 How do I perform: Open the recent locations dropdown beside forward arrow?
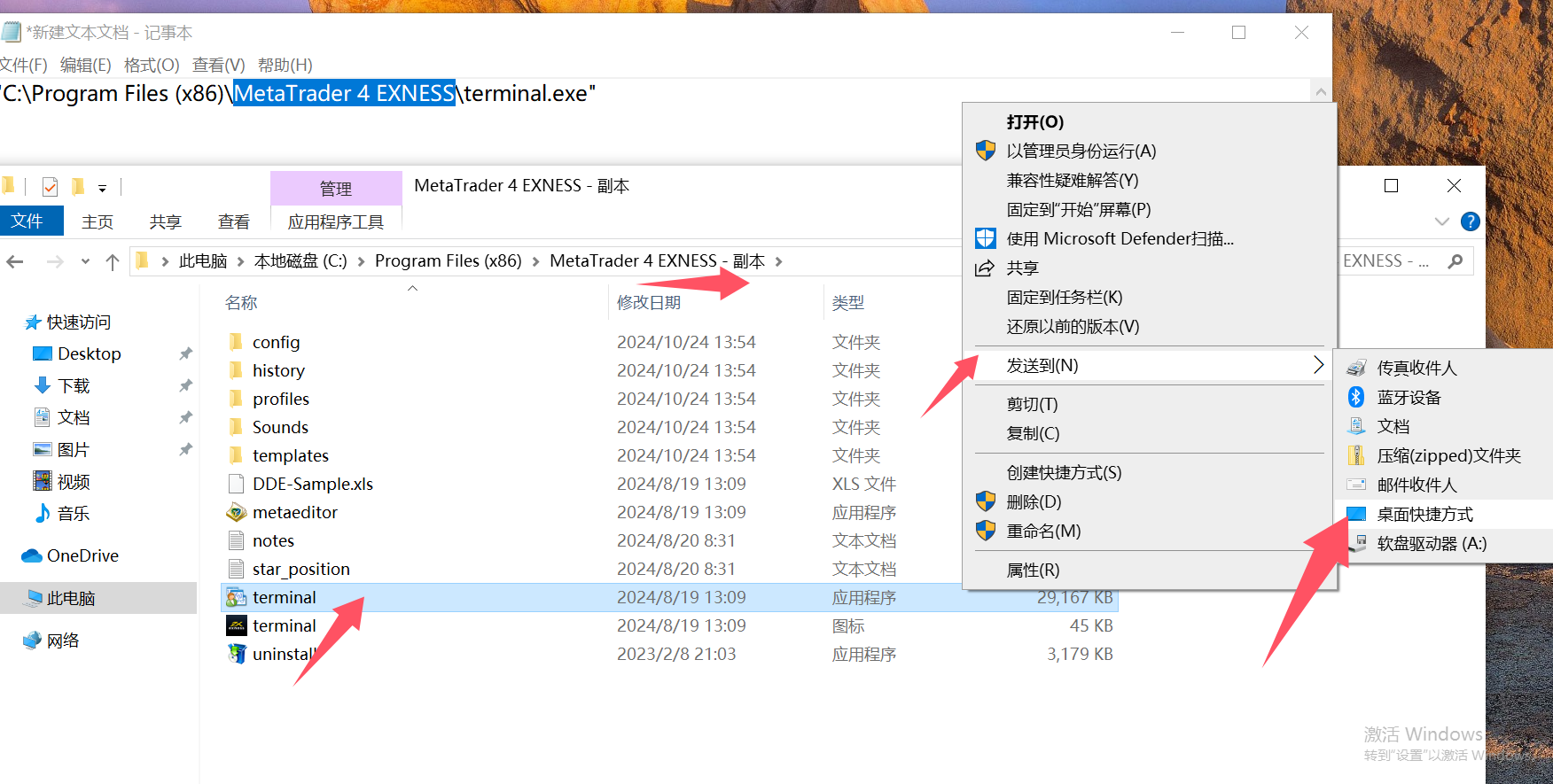pos(85,261)
